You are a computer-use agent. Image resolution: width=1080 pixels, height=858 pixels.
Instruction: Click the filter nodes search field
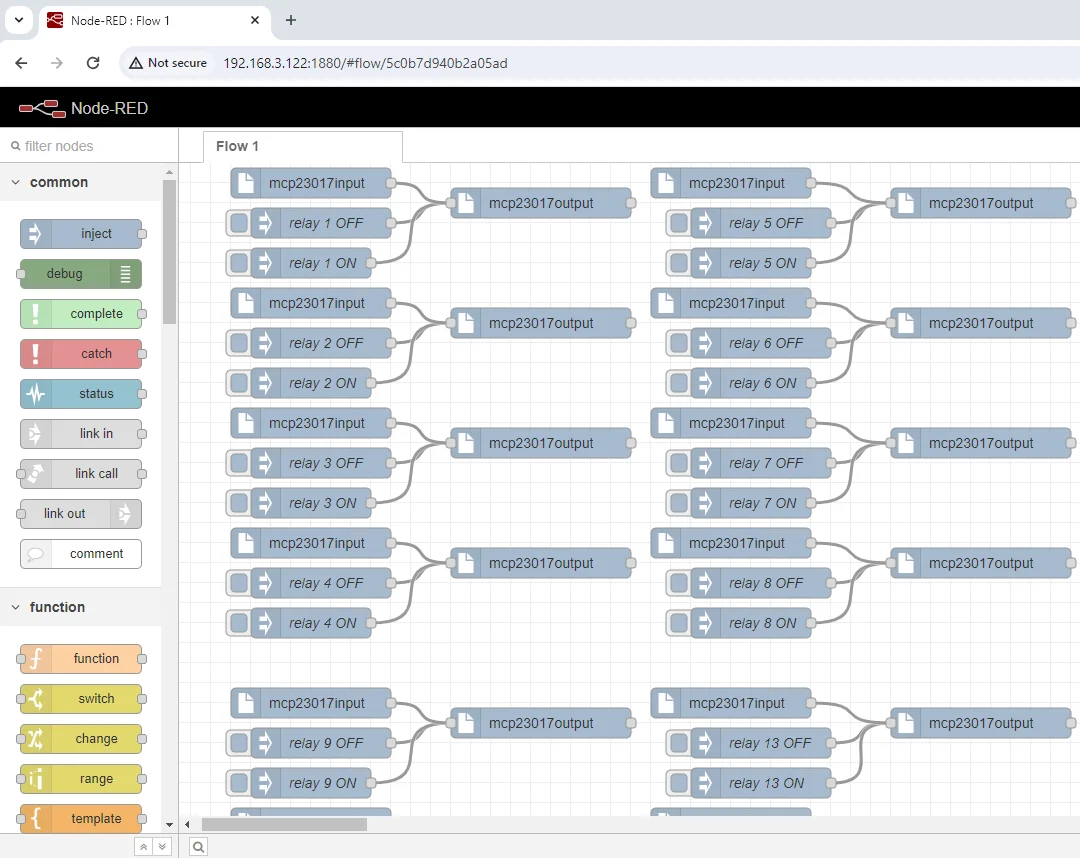click(x=90, y=146)
